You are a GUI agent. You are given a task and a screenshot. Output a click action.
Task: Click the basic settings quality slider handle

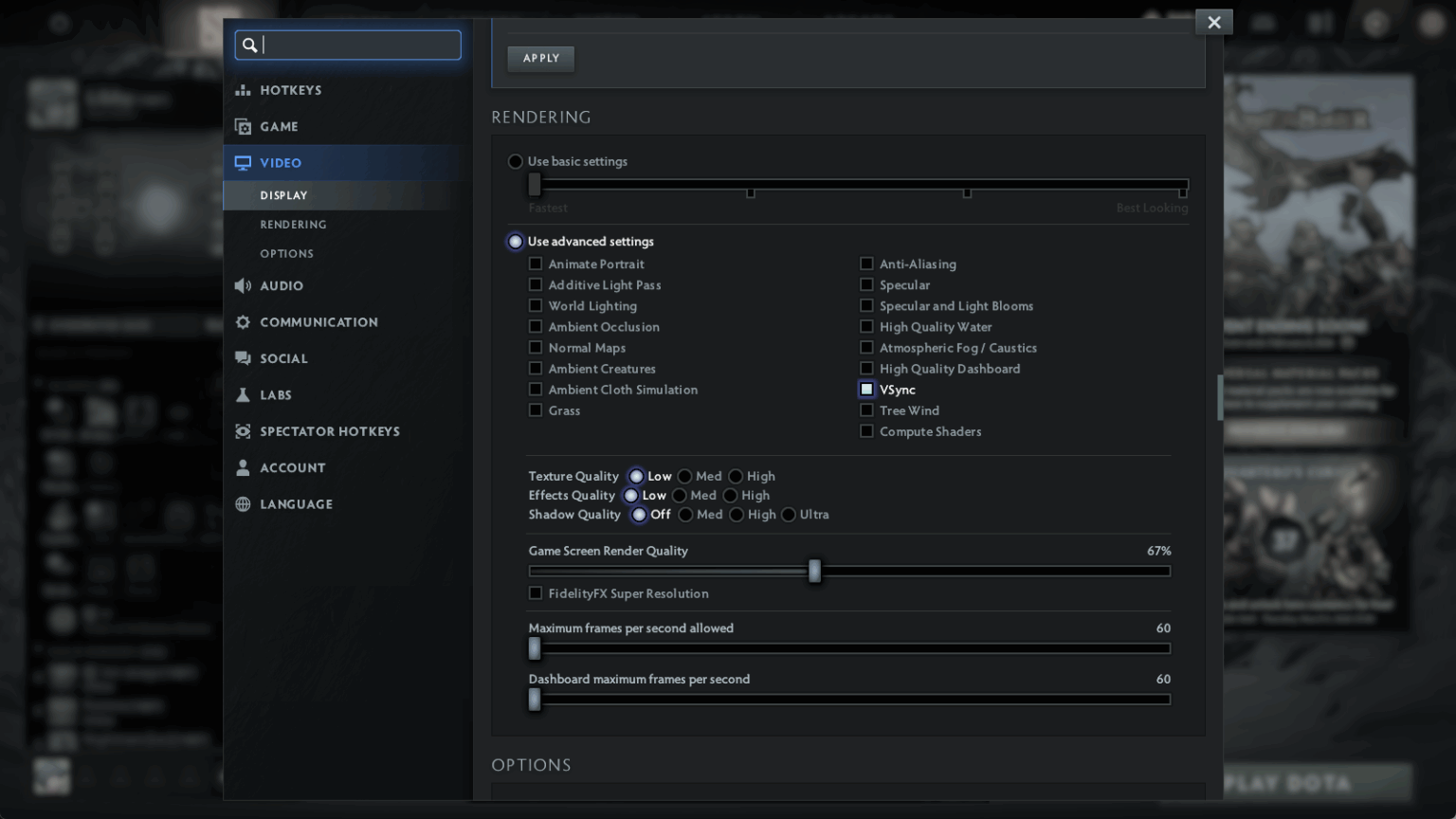[535, 184]
